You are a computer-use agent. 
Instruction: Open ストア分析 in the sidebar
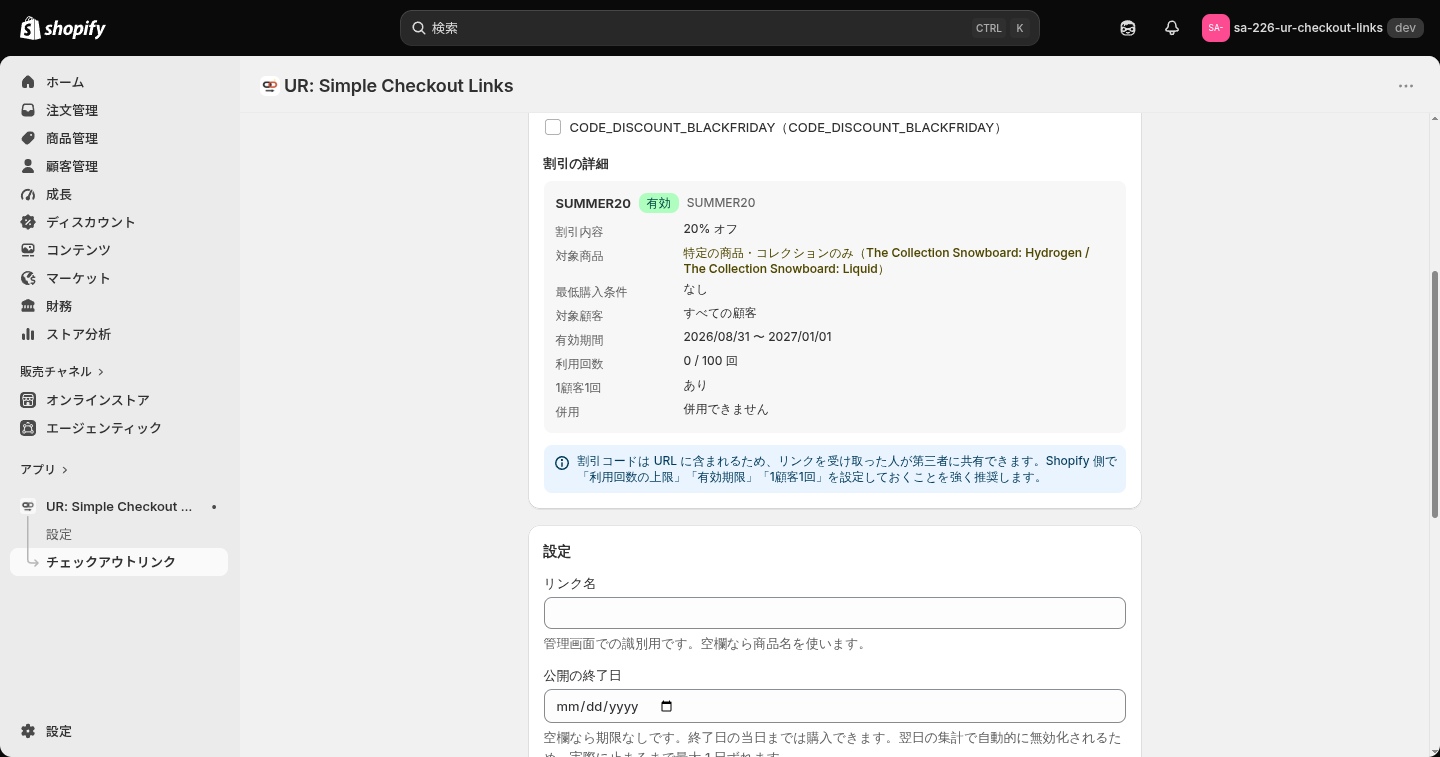pos(119,334)
